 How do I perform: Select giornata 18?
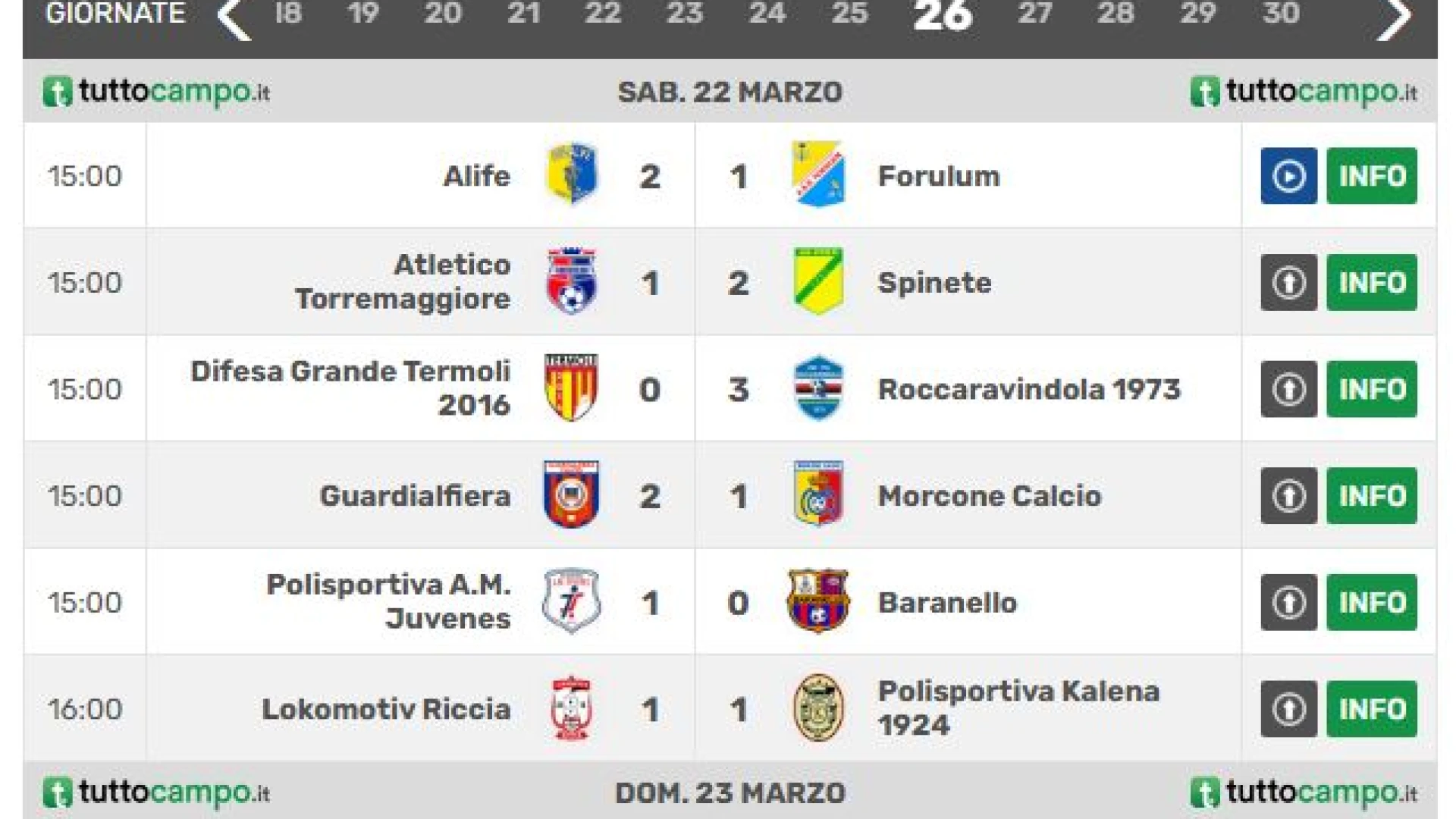coord(288,13)
